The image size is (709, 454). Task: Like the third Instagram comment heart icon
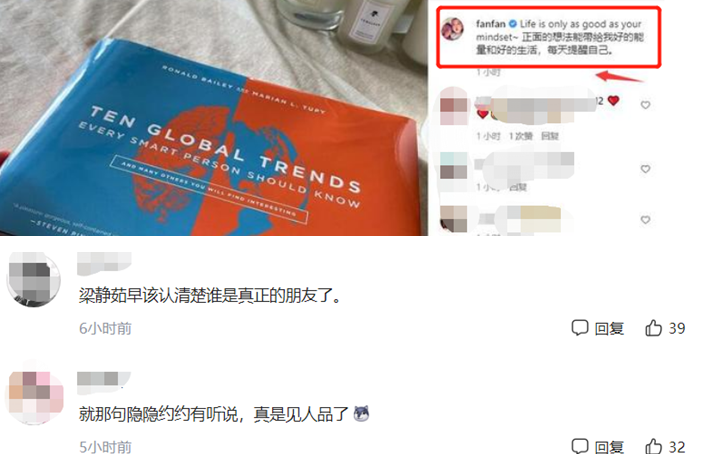click(645, 220)
